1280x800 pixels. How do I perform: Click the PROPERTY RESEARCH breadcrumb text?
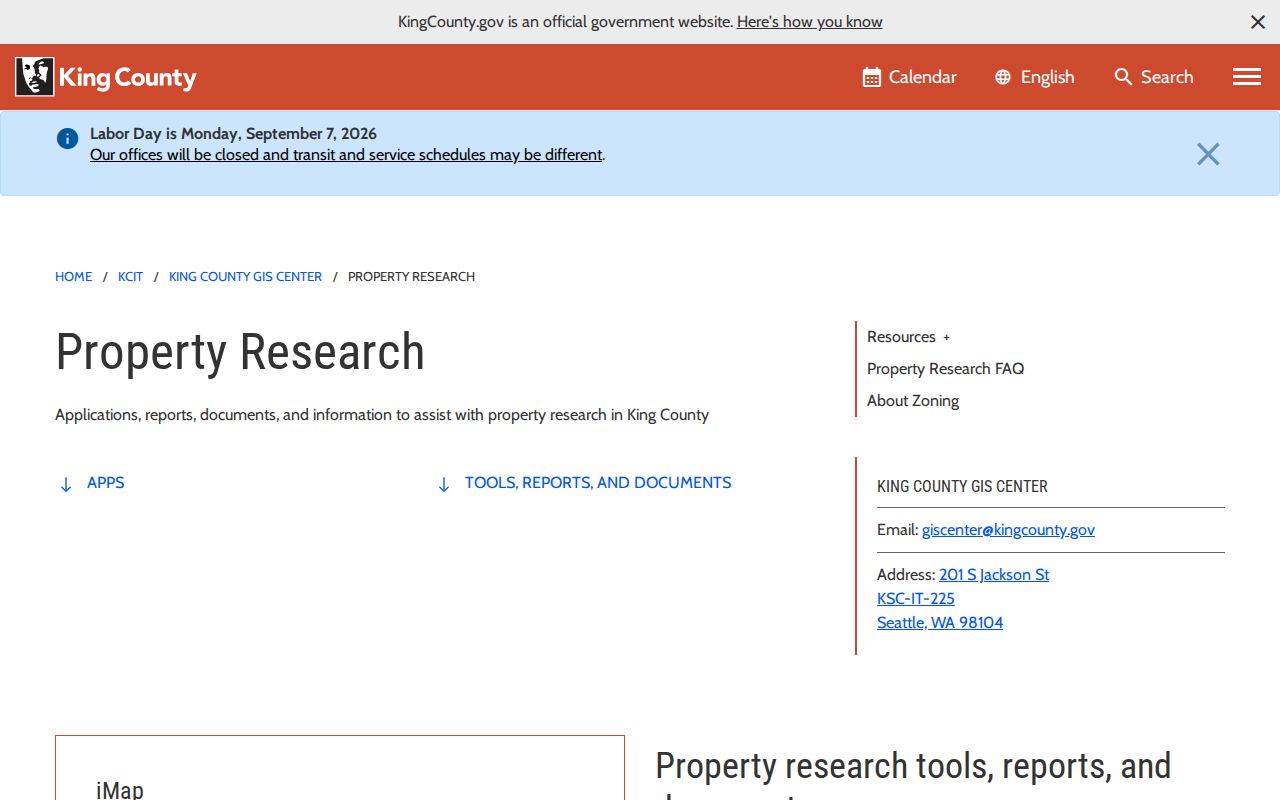tap(411, 277)
